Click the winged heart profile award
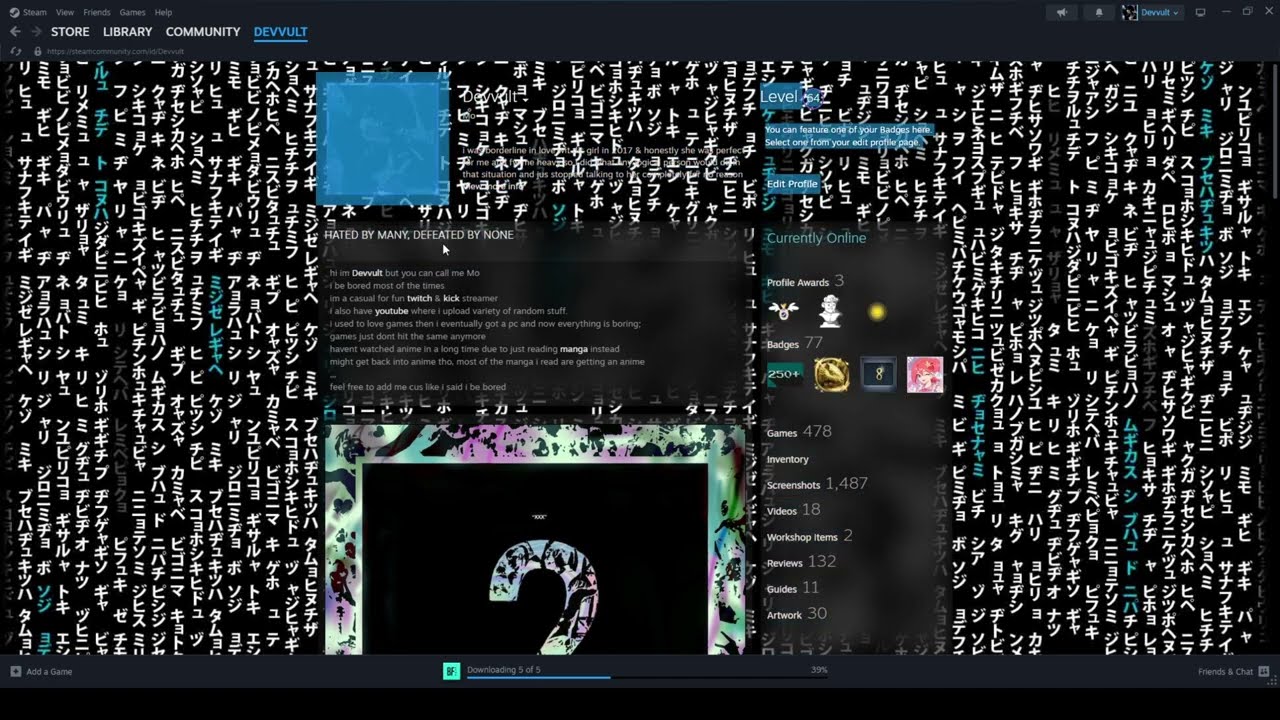The image size is (1280, 720). (x=783, y=312)
